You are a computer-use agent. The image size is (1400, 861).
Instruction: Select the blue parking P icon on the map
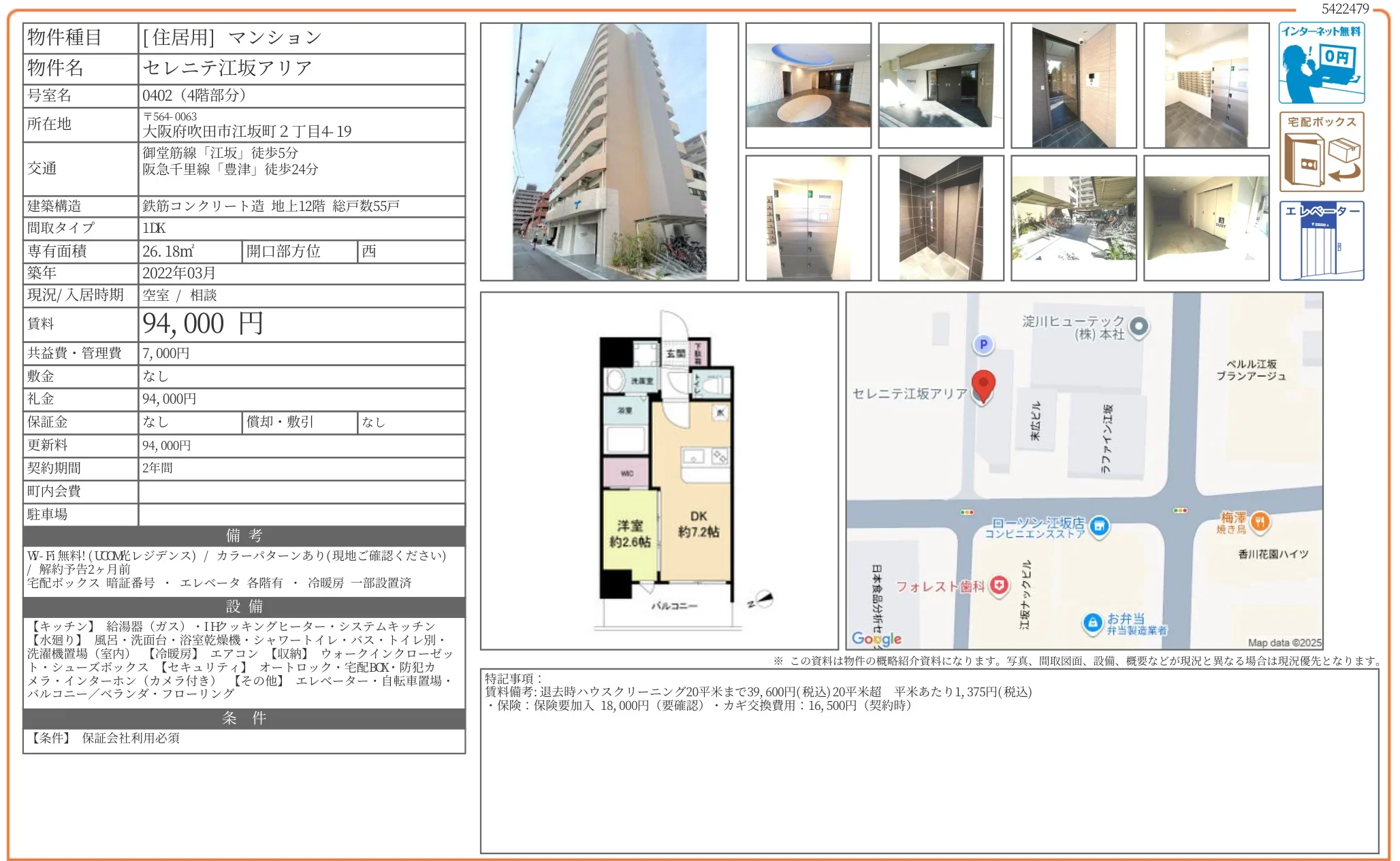pos(985,344)
